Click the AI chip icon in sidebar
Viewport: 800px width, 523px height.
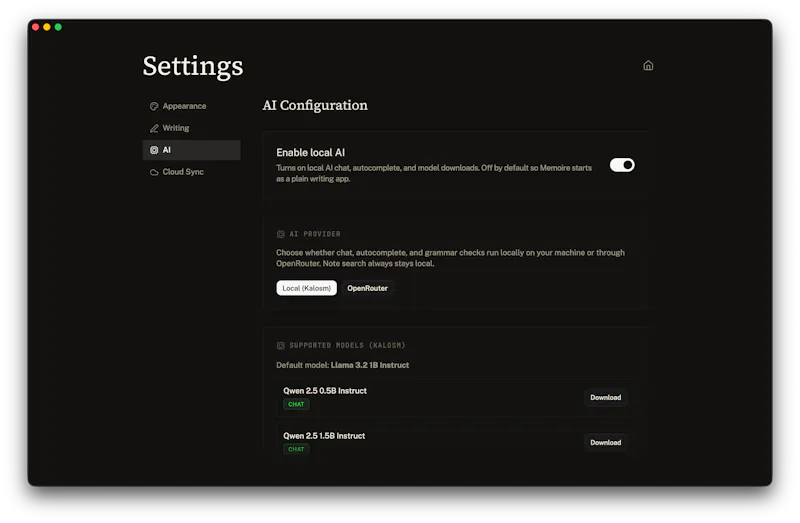pyautogui.click(x=154, y=150)
